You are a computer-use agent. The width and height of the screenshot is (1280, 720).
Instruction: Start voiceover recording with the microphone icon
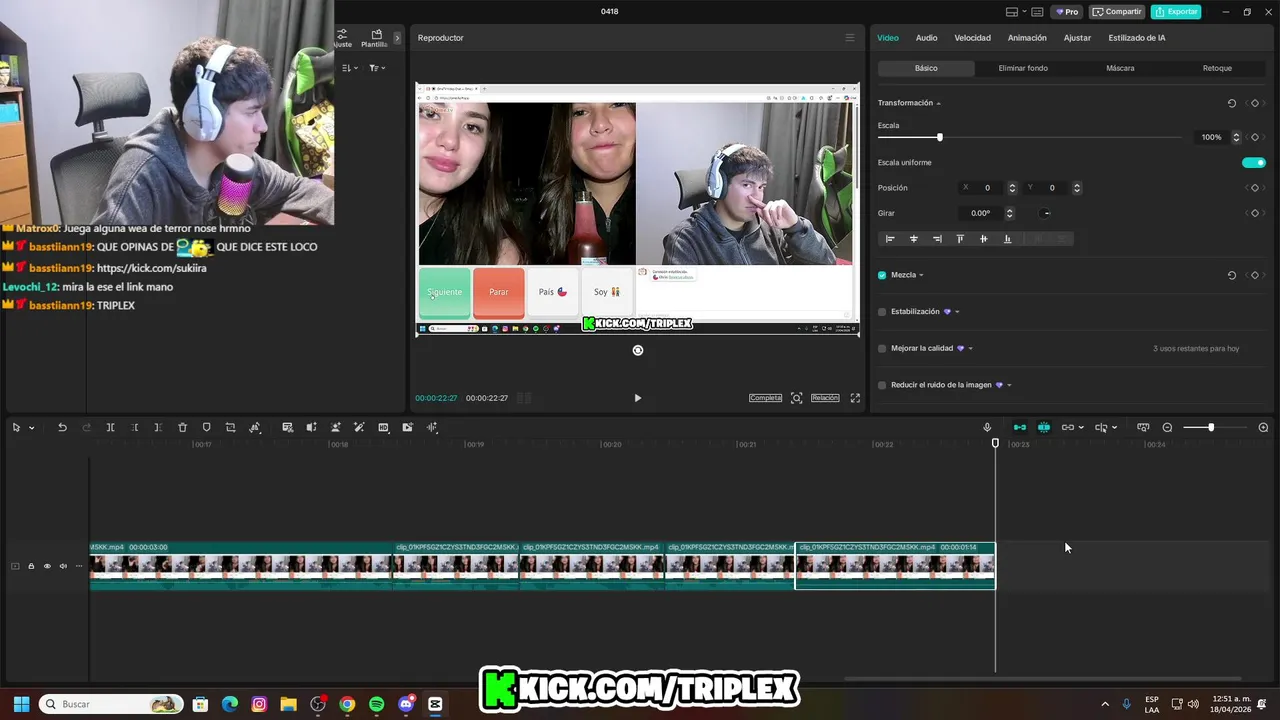tap(987, 427)
